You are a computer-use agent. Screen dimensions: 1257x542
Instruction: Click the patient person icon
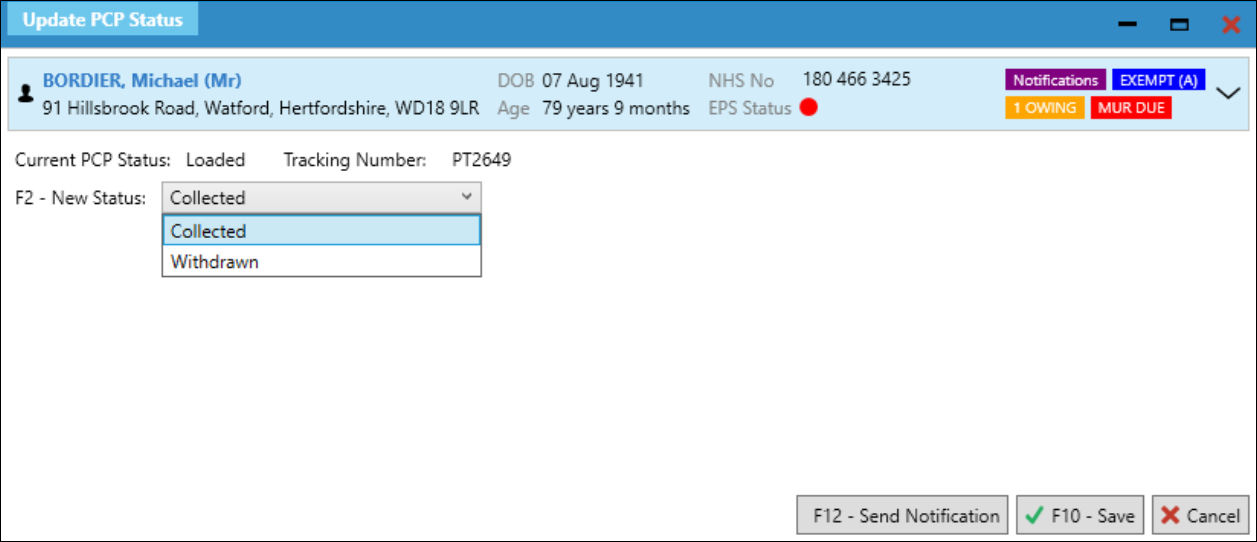26,93
